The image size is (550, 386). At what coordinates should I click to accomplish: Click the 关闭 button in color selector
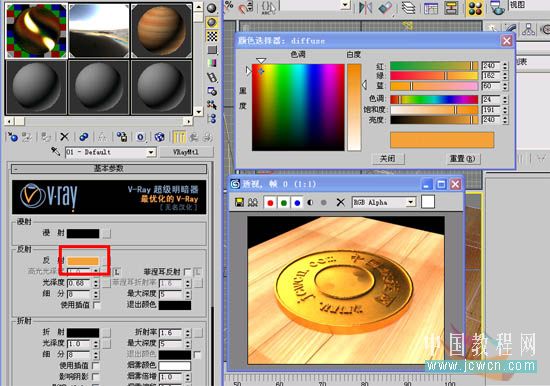click(388, 159)
